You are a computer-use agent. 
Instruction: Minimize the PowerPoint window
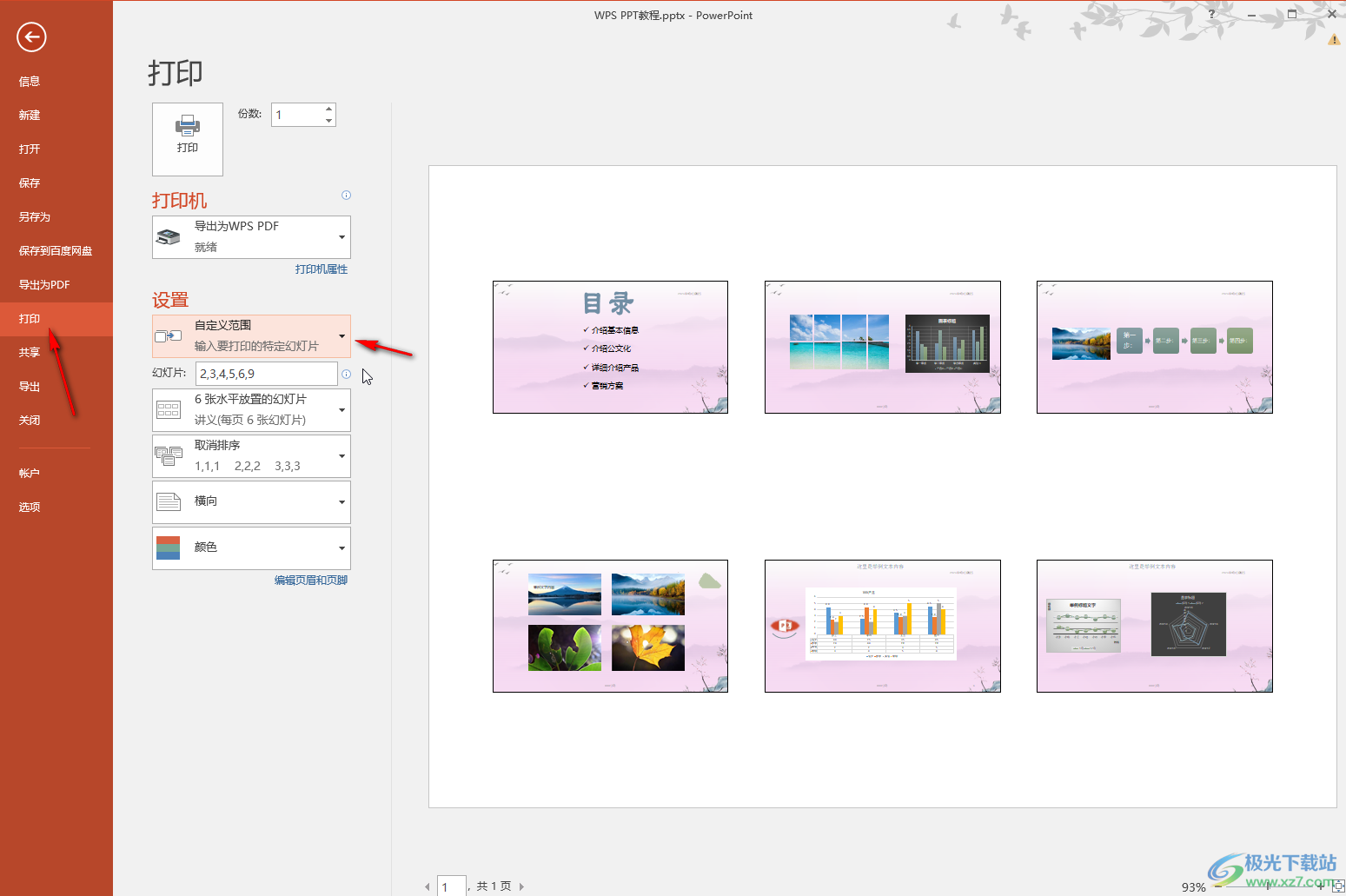click(x=1252, y=15)
